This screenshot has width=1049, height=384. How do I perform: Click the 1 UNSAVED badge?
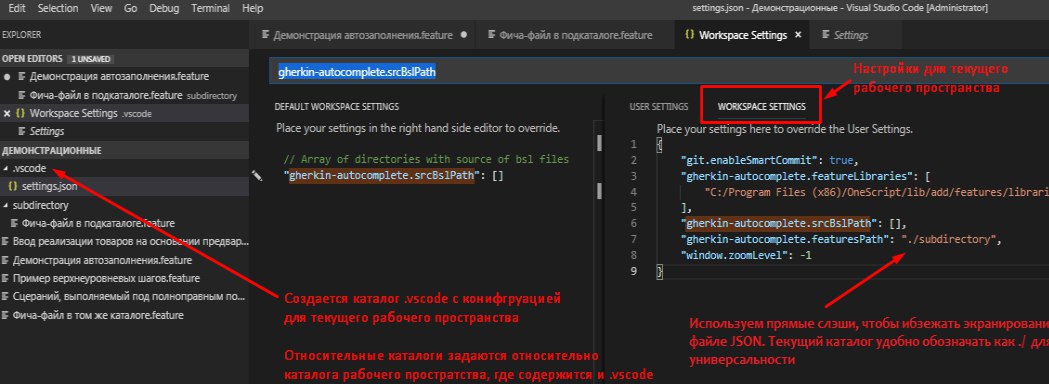pos(90,59)
